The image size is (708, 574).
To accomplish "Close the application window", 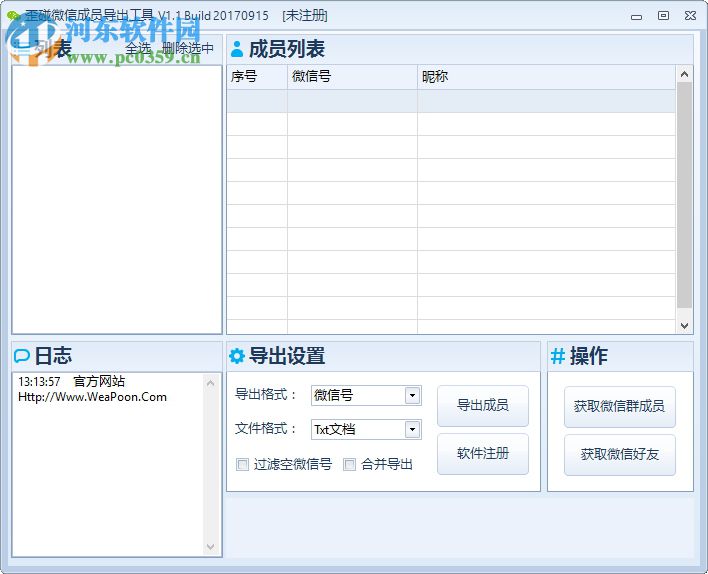I will [x=690, y=16].
